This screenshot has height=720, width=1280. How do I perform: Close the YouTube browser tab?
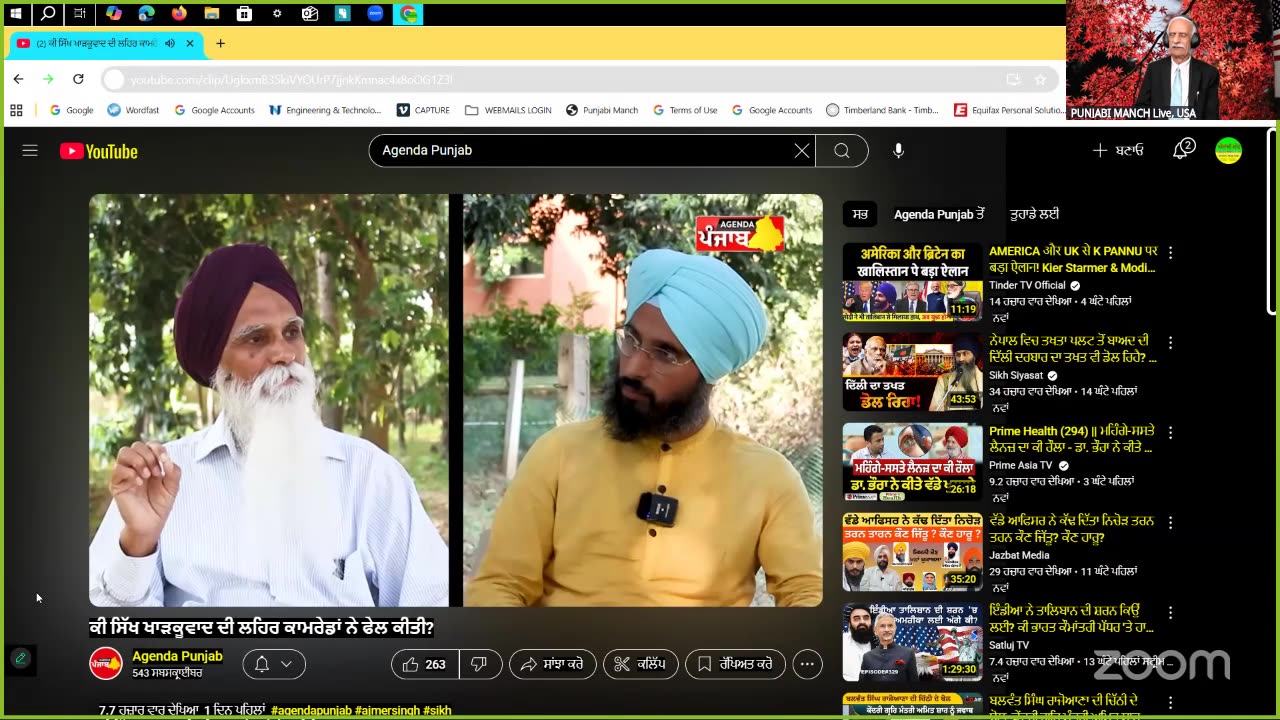(x=190, y=44)
